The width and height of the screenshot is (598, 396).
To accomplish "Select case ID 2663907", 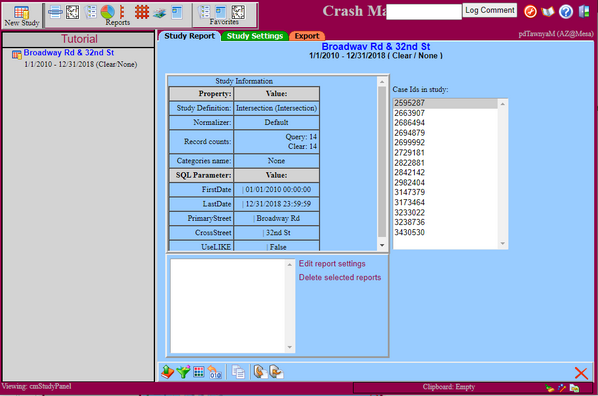I will [x=445, y=113].
